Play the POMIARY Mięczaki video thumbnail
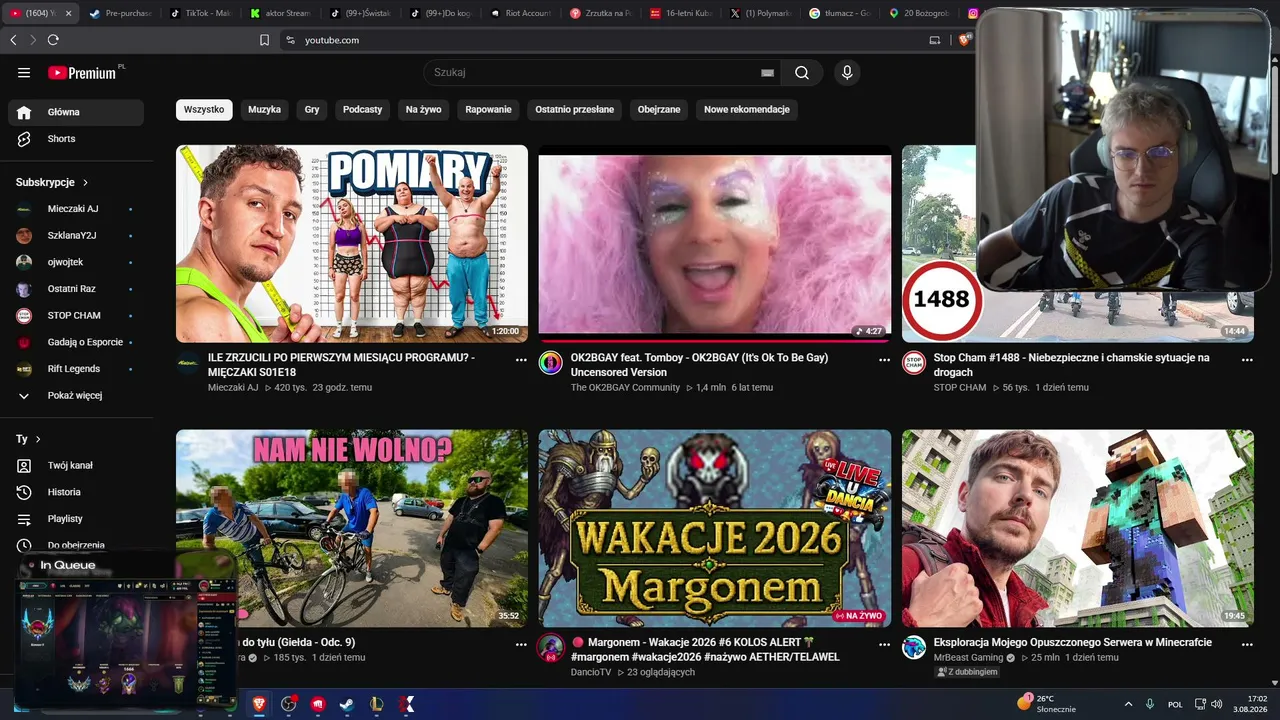Viewport: 1280px width, 720px height. [352, 244]
